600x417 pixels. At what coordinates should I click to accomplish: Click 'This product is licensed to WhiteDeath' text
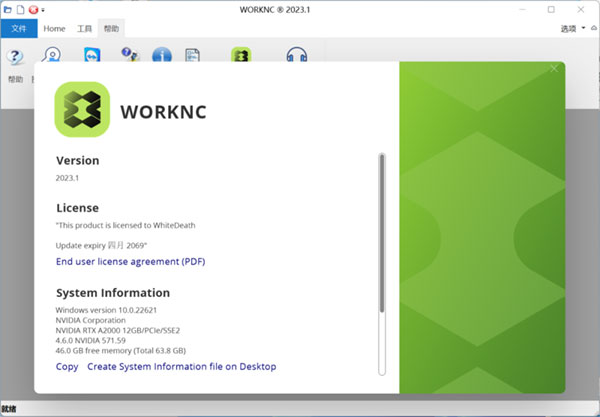[126, 225]
